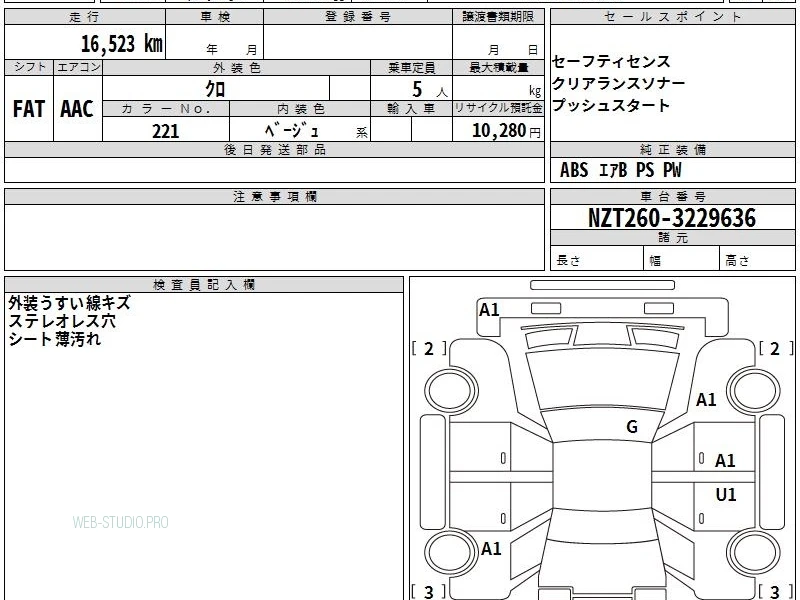This screenshot has width=800, height=600.
Task: Click the 後日発送部品 header
Action: point(274,150)
